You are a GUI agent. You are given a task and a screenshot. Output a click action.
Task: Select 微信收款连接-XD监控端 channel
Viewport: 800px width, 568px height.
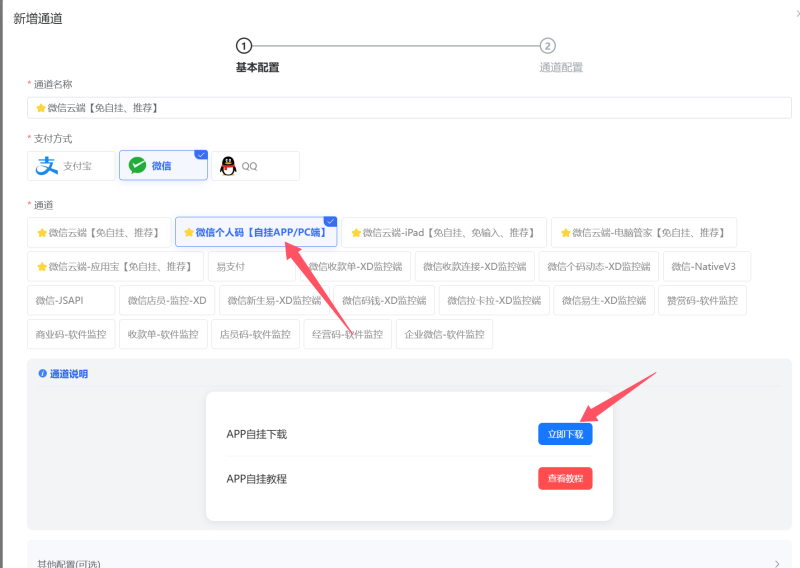[x=474, y=266]
